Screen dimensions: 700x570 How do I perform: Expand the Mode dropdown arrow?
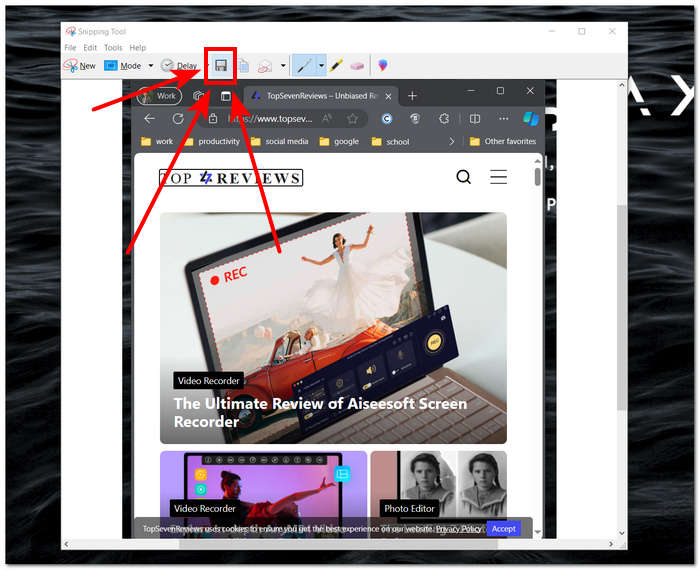pyautogui.click(x=151, y=66)
